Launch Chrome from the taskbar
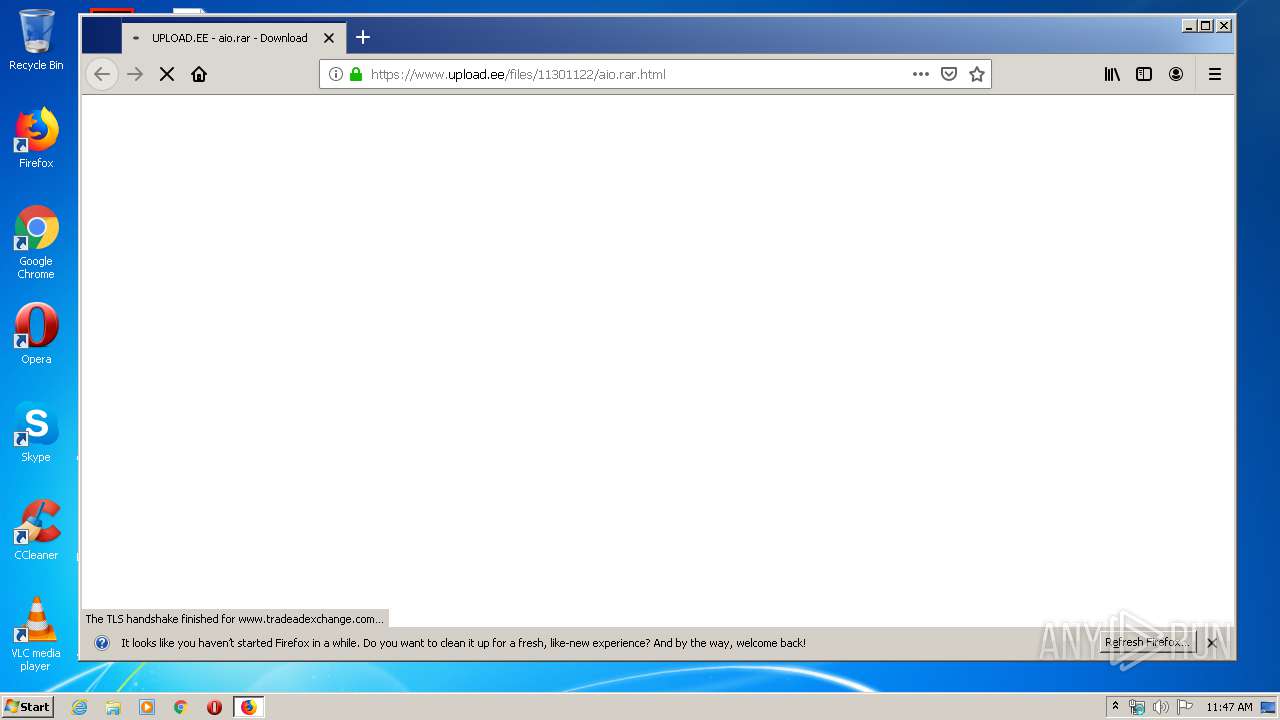 point(181,707)
